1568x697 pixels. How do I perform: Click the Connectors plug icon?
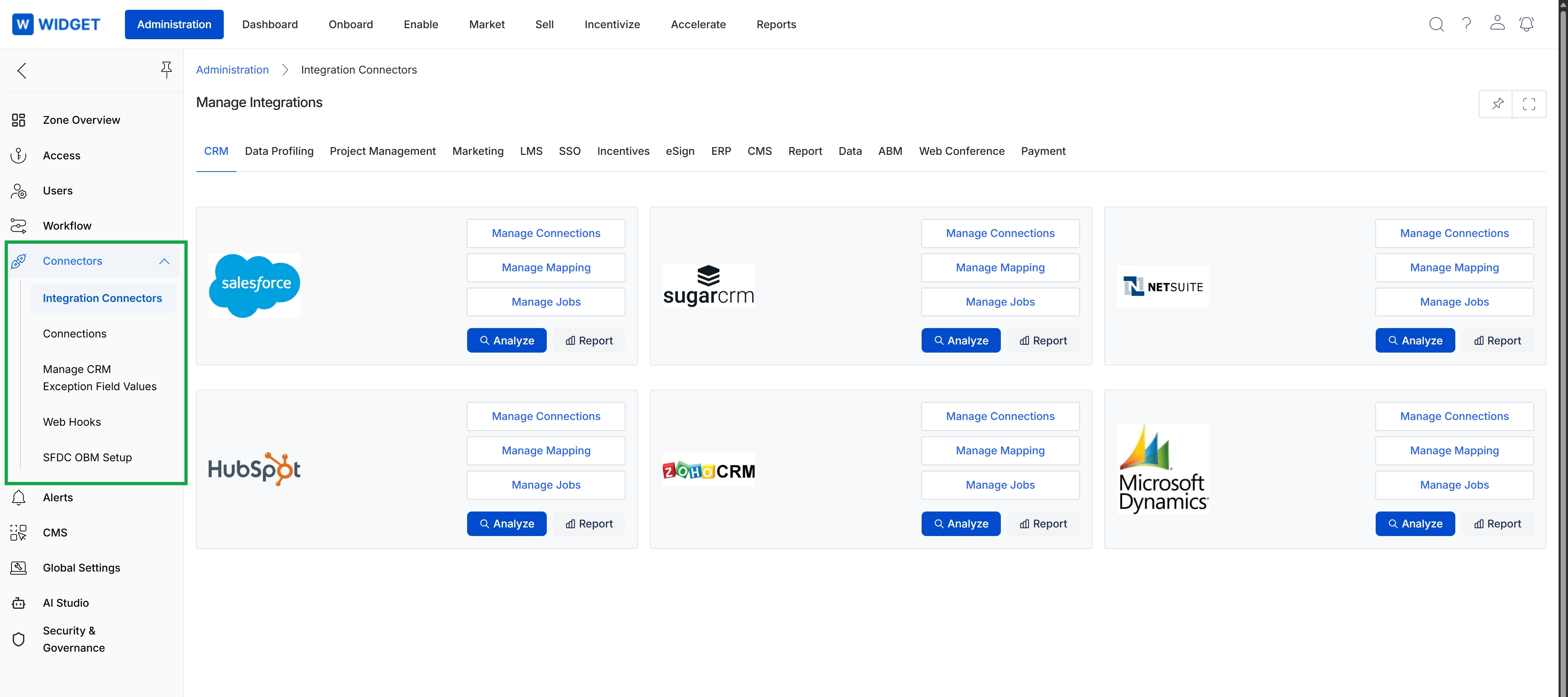tap(18, 261)
